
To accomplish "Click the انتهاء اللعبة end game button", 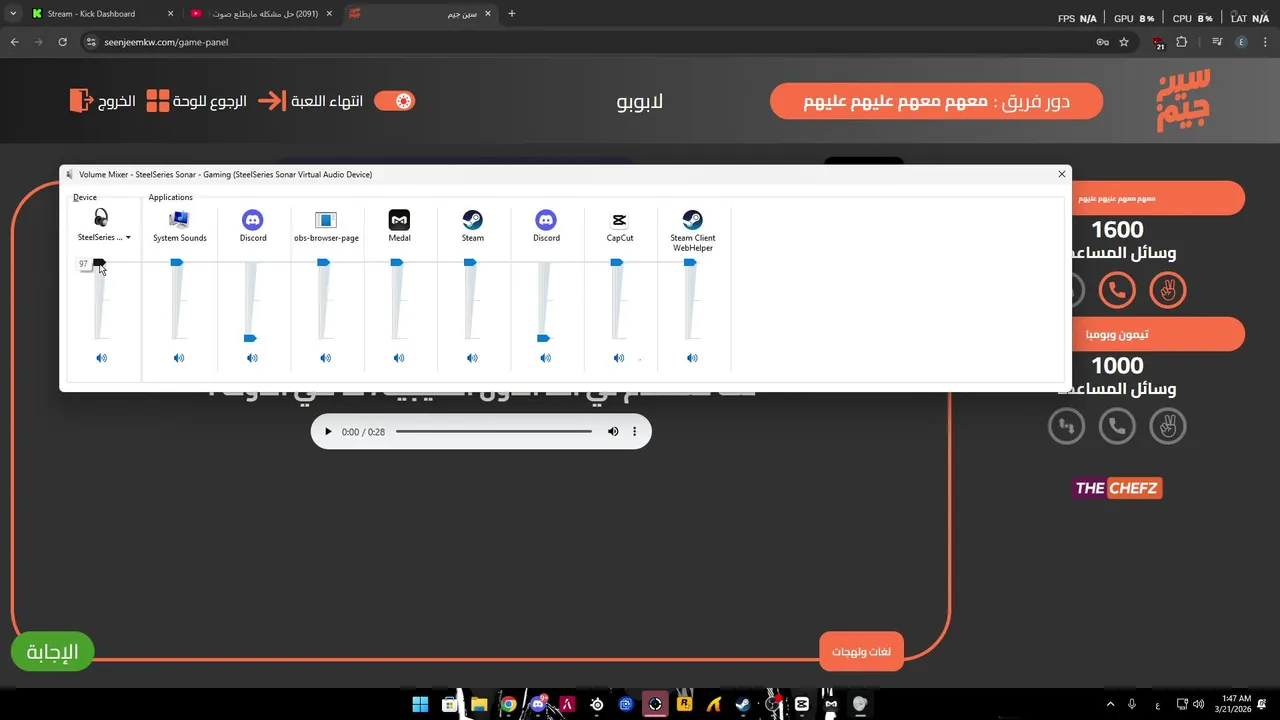I will [x=311, y=101].
